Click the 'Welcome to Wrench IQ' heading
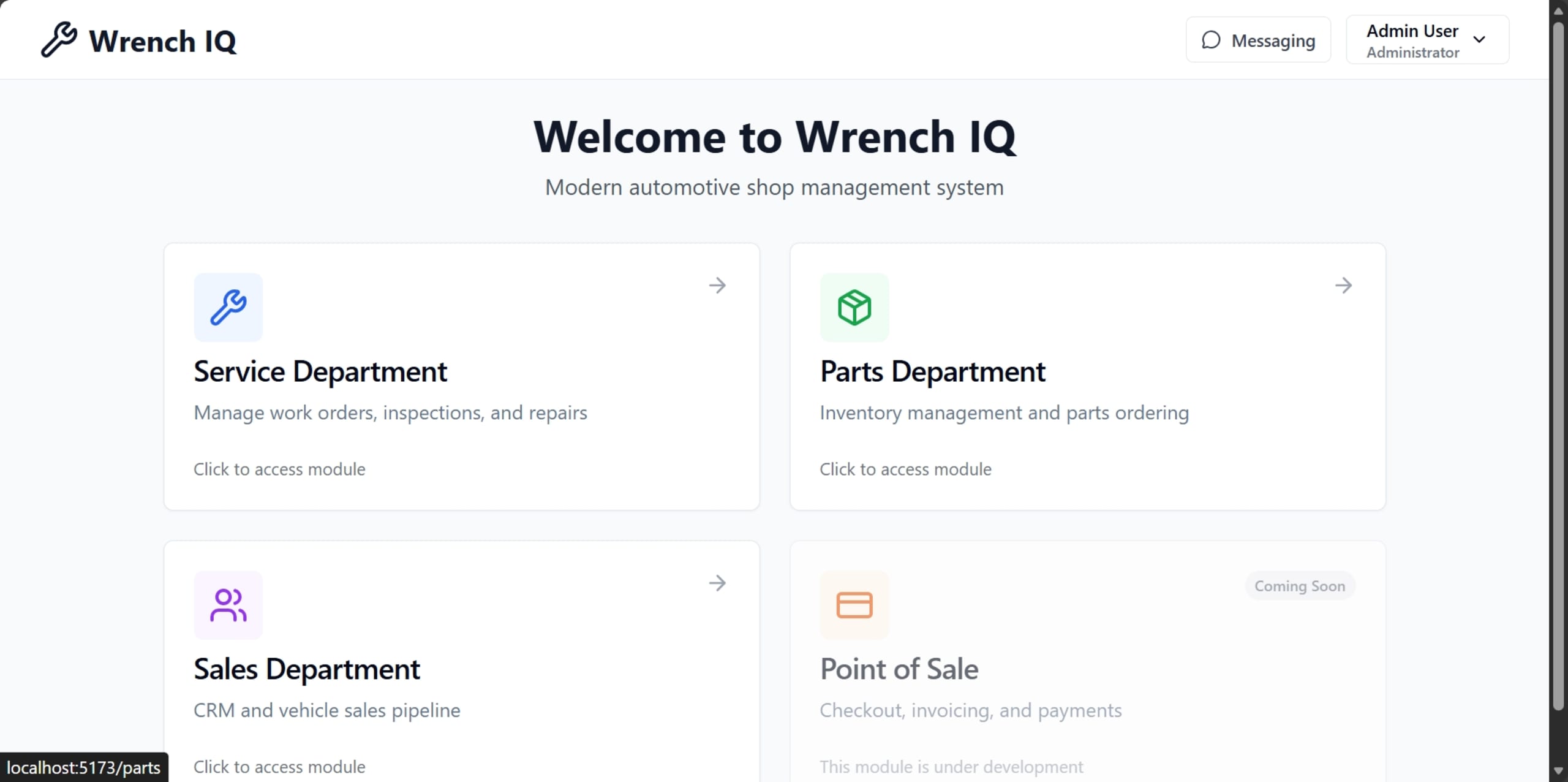The image size is (1568, 782). [775, 137]
